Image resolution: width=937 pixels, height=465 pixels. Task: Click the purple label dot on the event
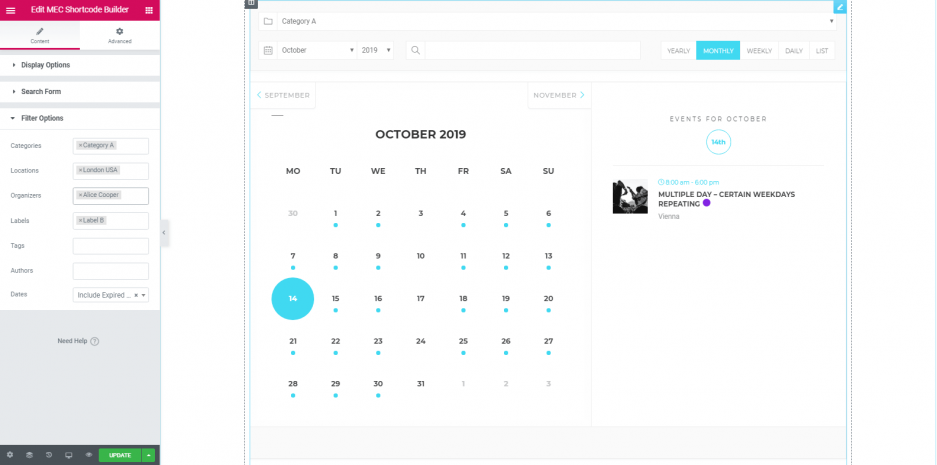706,203
